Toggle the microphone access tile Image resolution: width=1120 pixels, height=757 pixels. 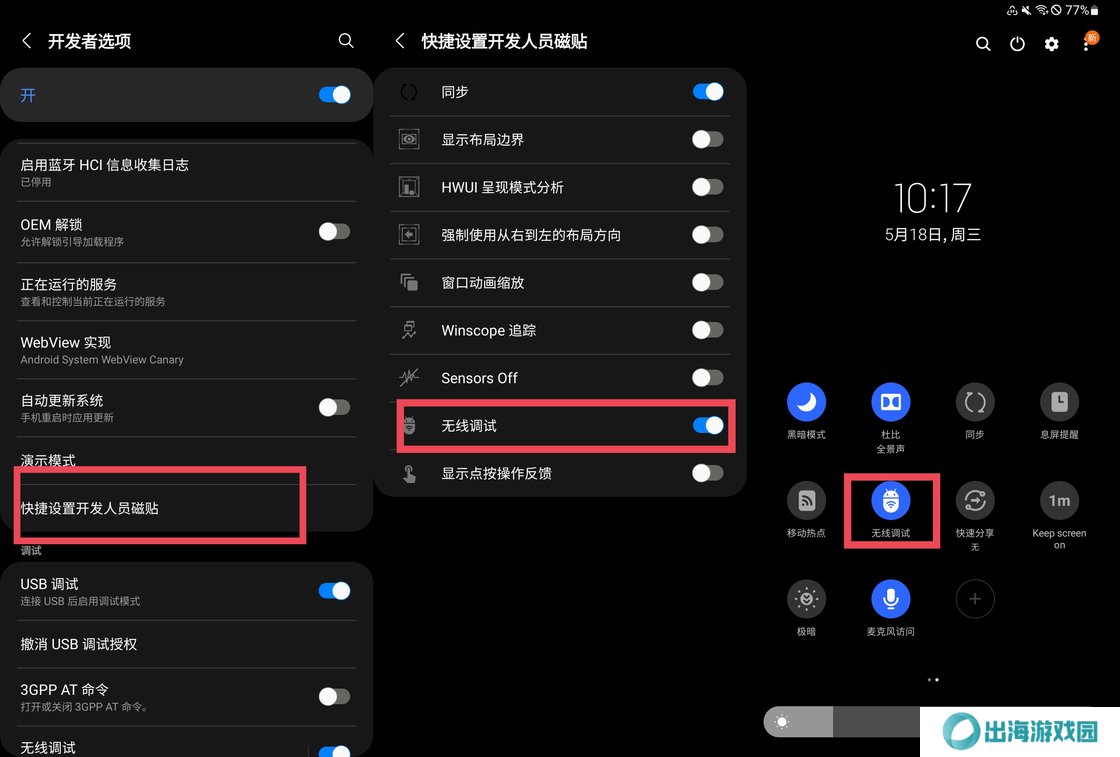(x=890, y=599)
